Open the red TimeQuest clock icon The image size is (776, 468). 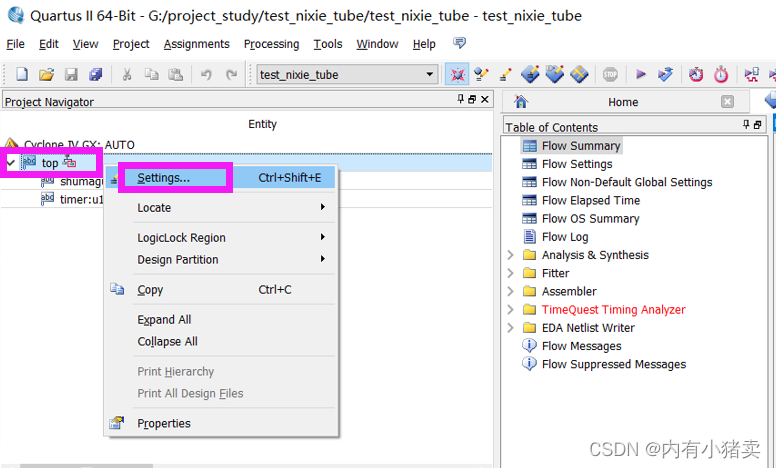696,75
